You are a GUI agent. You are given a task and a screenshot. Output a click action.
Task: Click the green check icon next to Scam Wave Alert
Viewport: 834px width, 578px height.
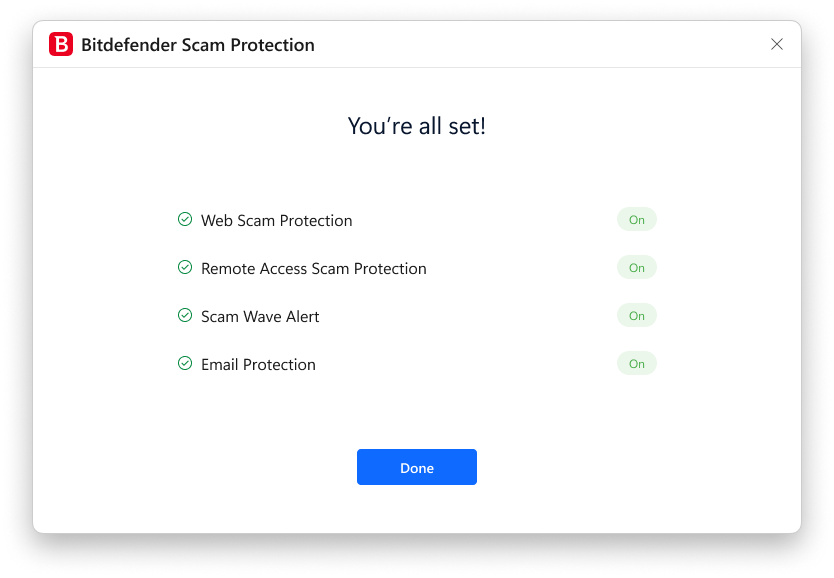tap(185, 315)
